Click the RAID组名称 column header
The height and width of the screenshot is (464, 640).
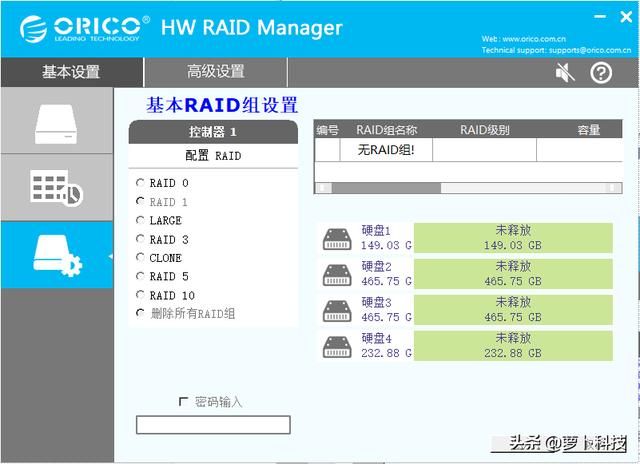(x=386, y=130)
